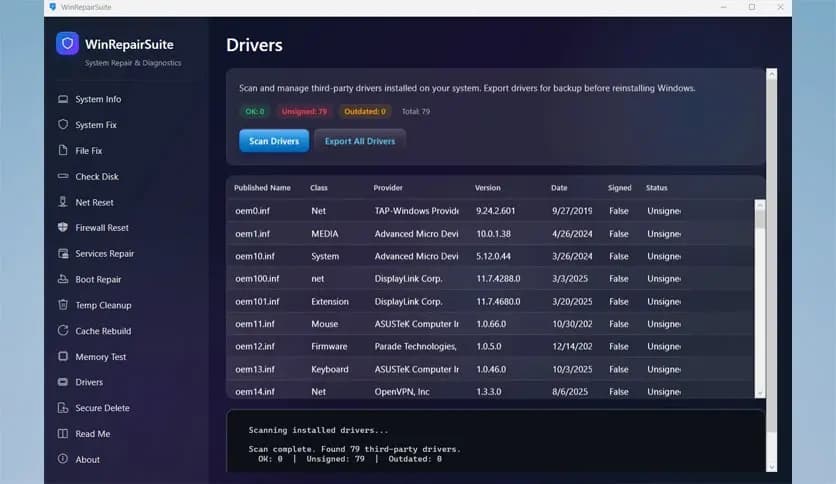The width and height of the screenshot is (836, 484).
Task: Click the title bar app icon
Action: [53, 7]
